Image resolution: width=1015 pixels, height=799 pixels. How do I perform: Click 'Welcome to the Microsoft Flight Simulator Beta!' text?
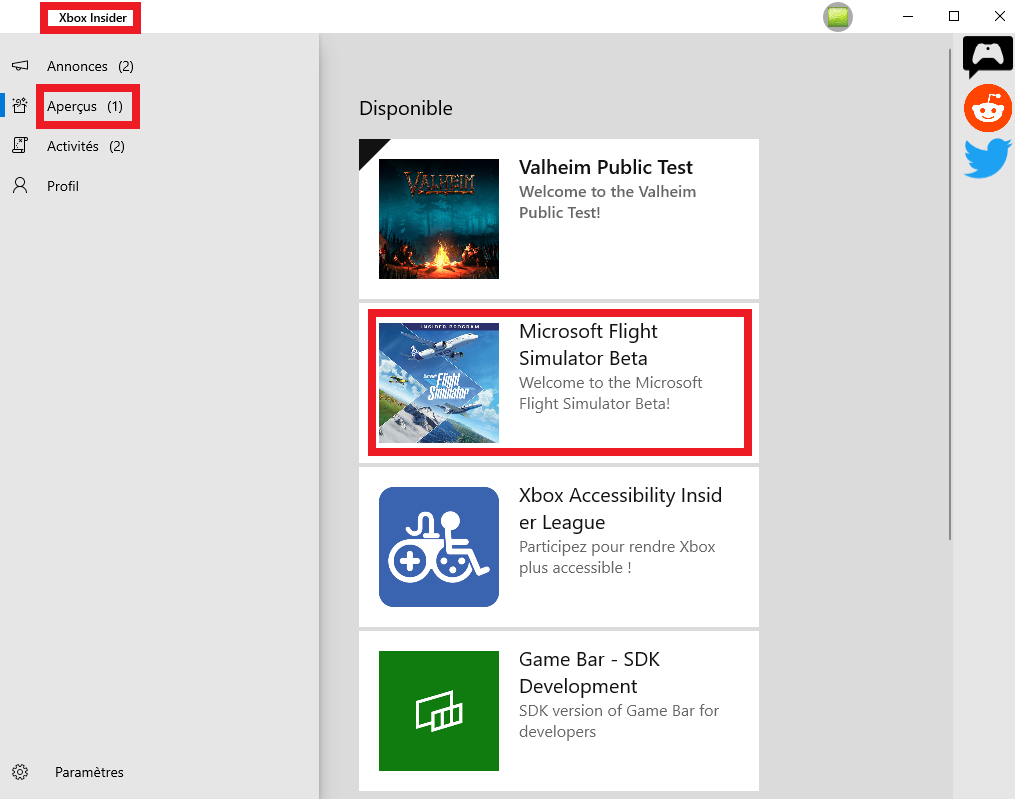point(610,393)
